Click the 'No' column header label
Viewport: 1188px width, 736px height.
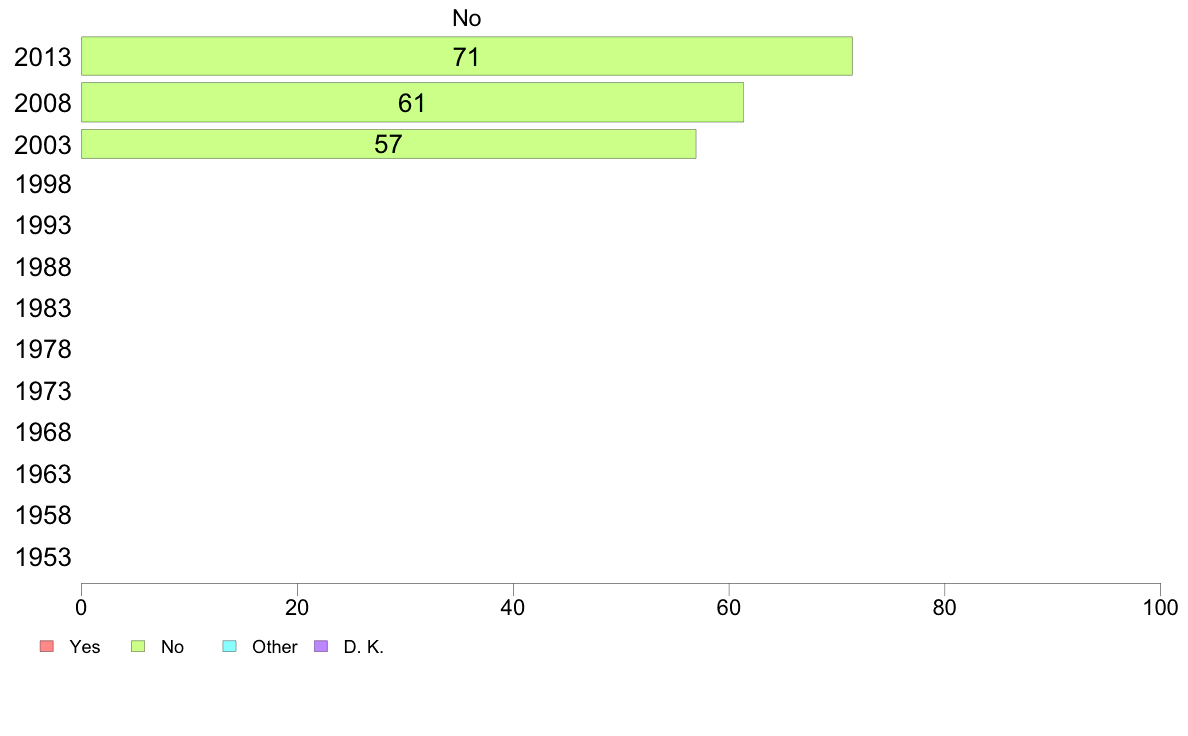pos(467,18)
